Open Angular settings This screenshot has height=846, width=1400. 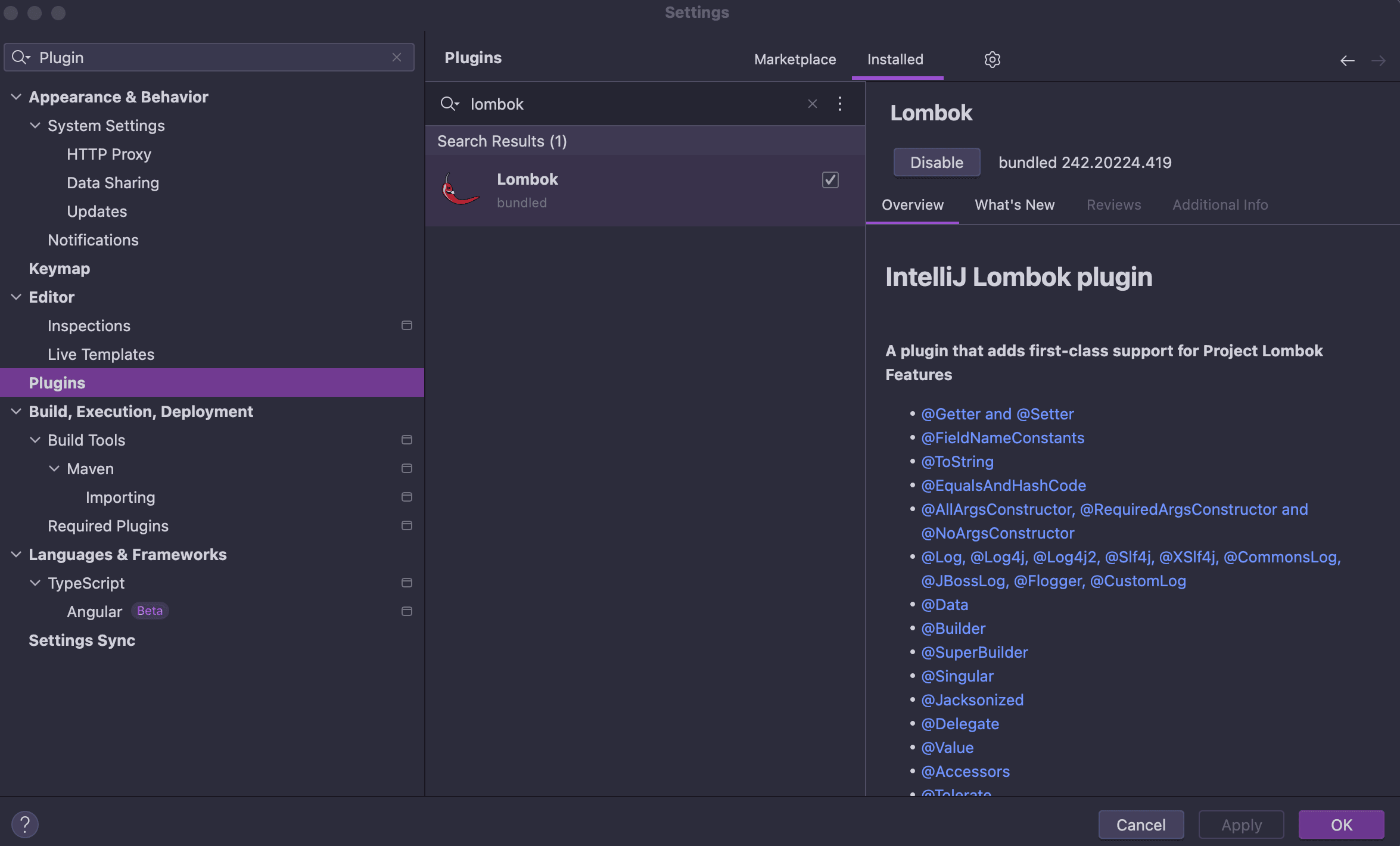94,611
